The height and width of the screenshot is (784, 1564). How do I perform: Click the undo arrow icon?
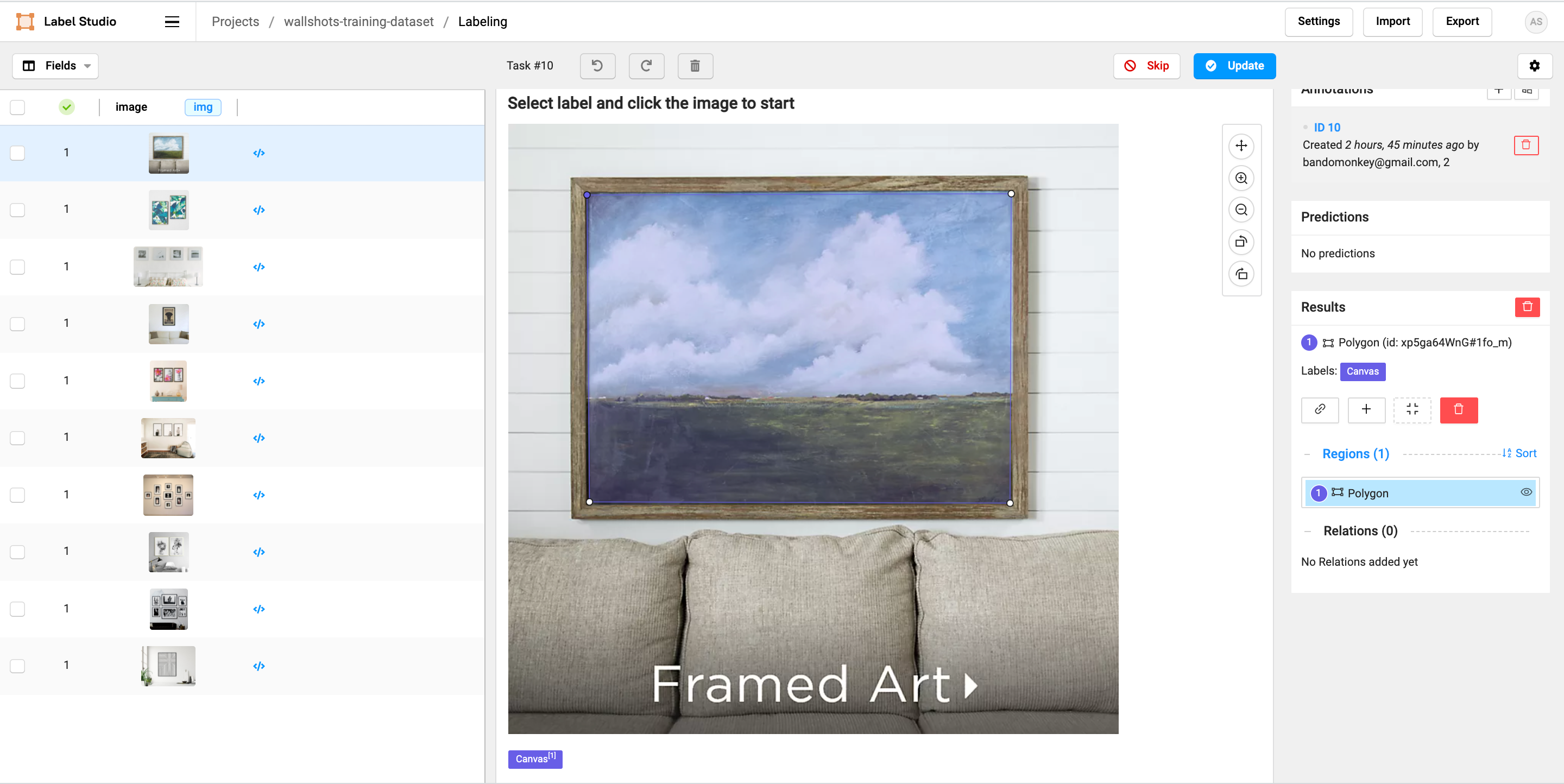pyautogui.click(x=597, y=66)
